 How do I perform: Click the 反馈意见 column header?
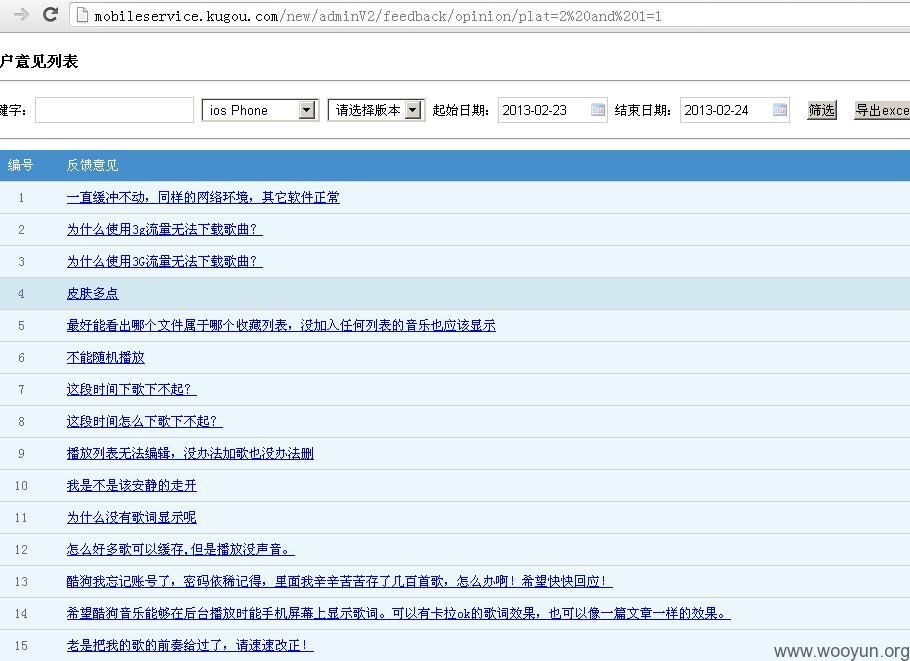[92, 165]
